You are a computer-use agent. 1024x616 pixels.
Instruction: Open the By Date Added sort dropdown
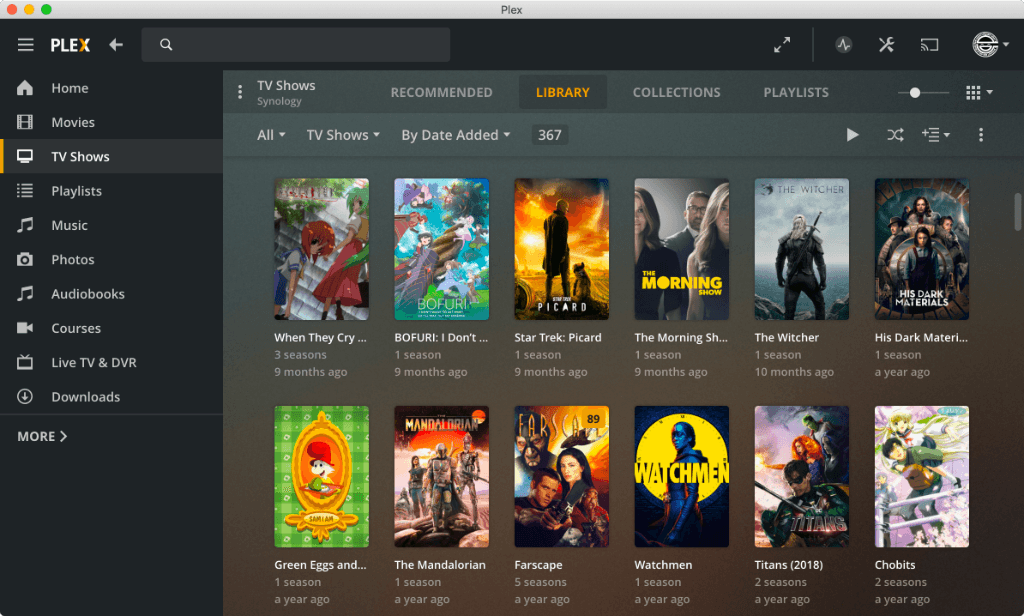point(455,135)
